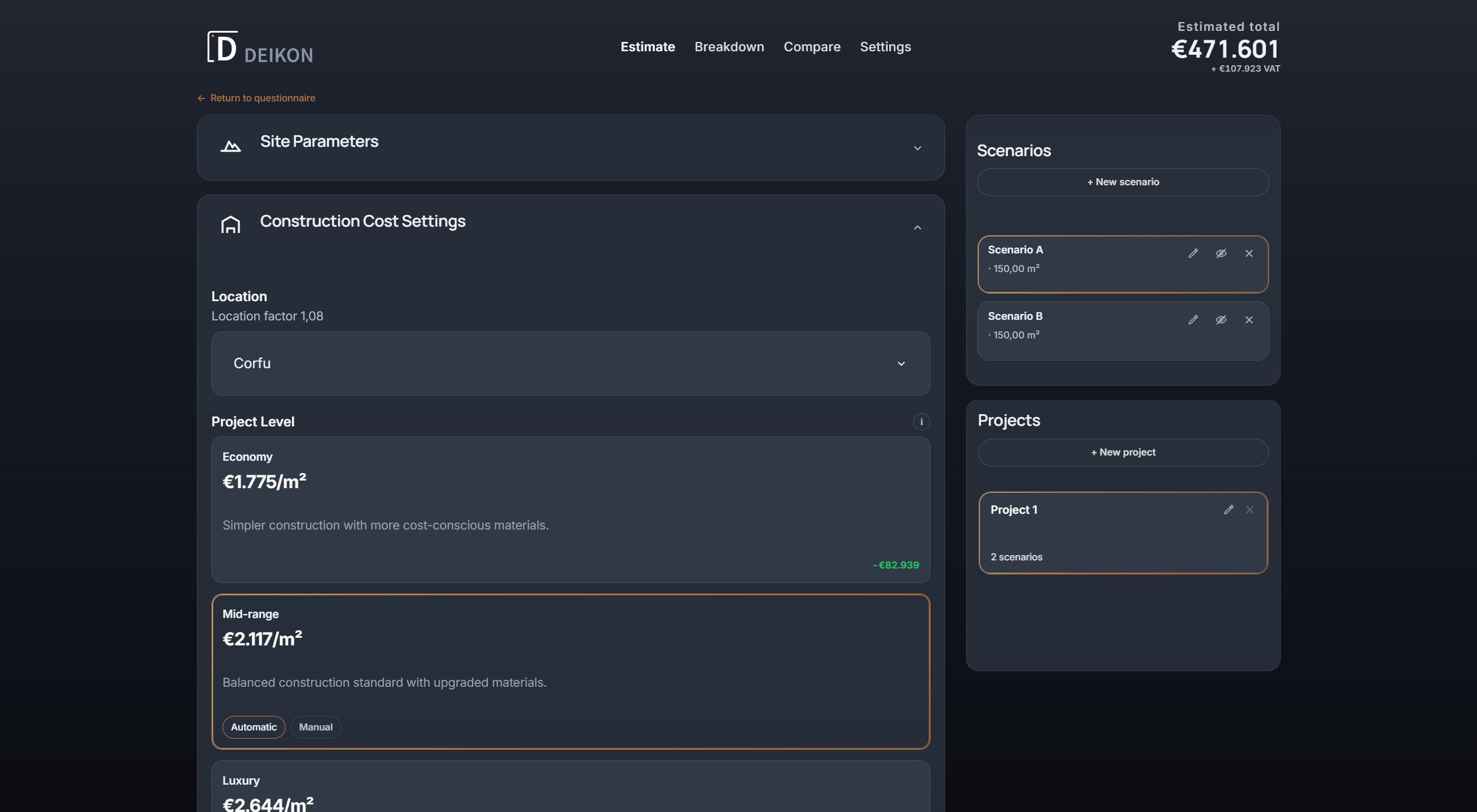Click the Site Parameters mountain icon
Image resolution: width=1477 pixels, height=812 pixels.
pyautogui.click(x=231, y=146)
